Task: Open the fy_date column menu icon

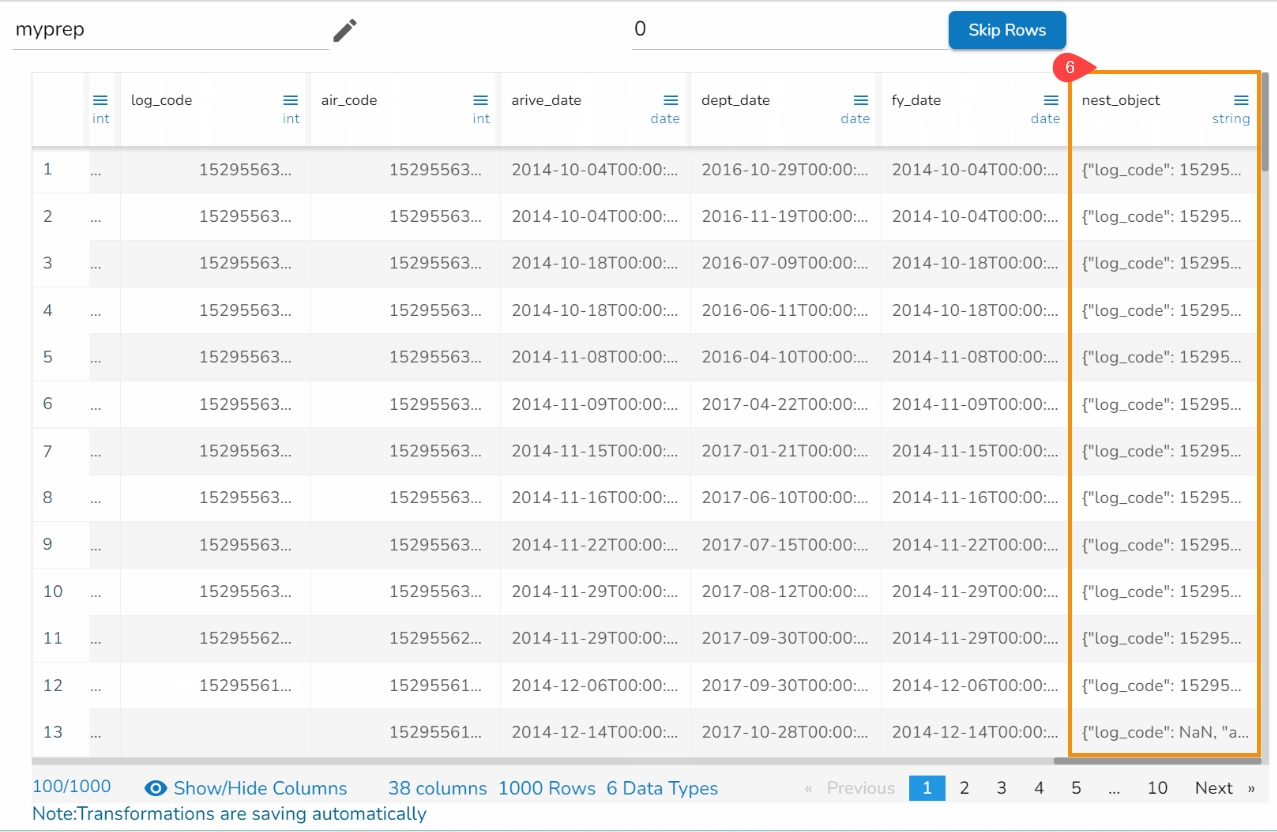Action: click(x=1050, y=100)
